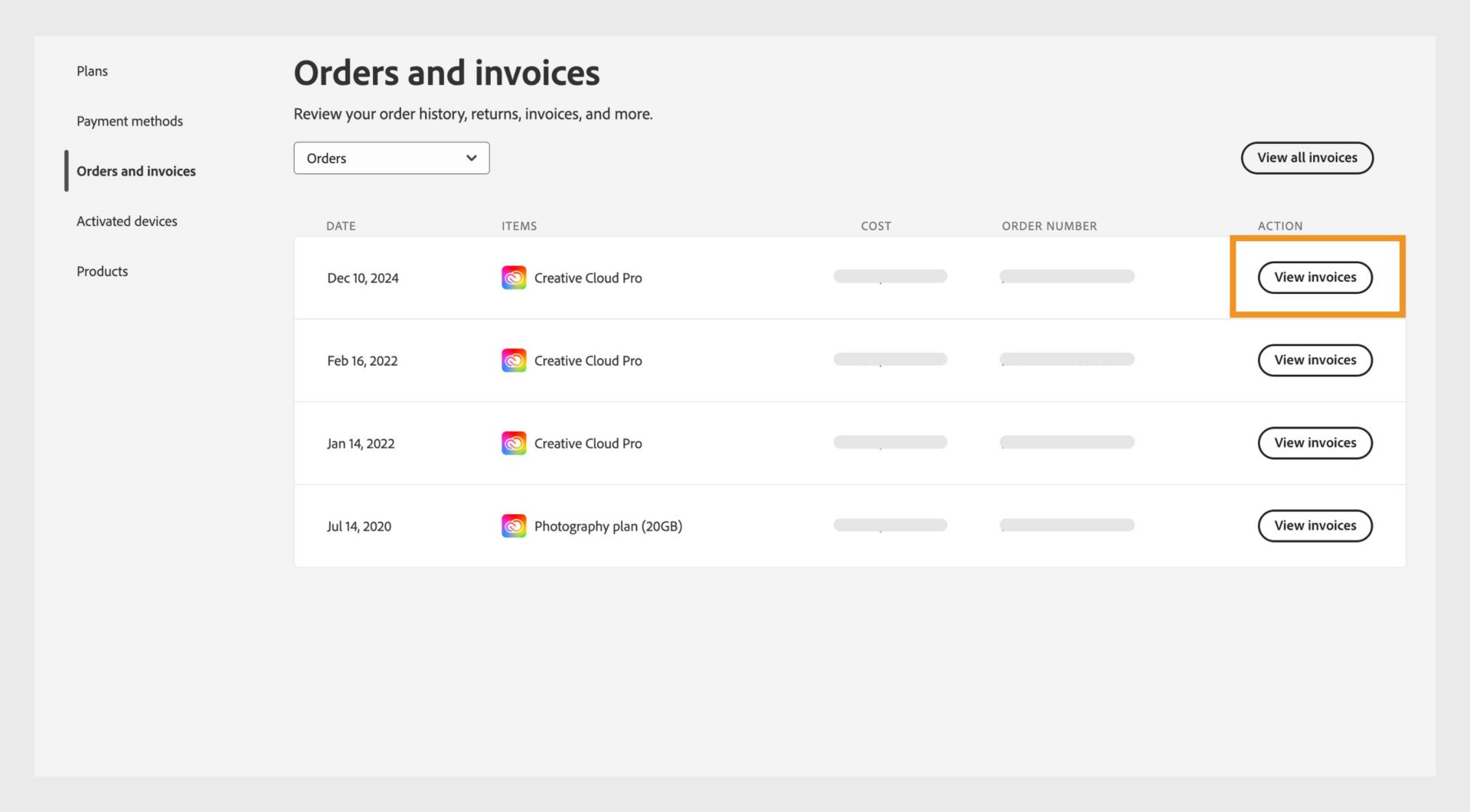This screenshot has height=812, width=1470.
Task: View invoices for the Photography plan order
Action: (x=1315, y=526)
